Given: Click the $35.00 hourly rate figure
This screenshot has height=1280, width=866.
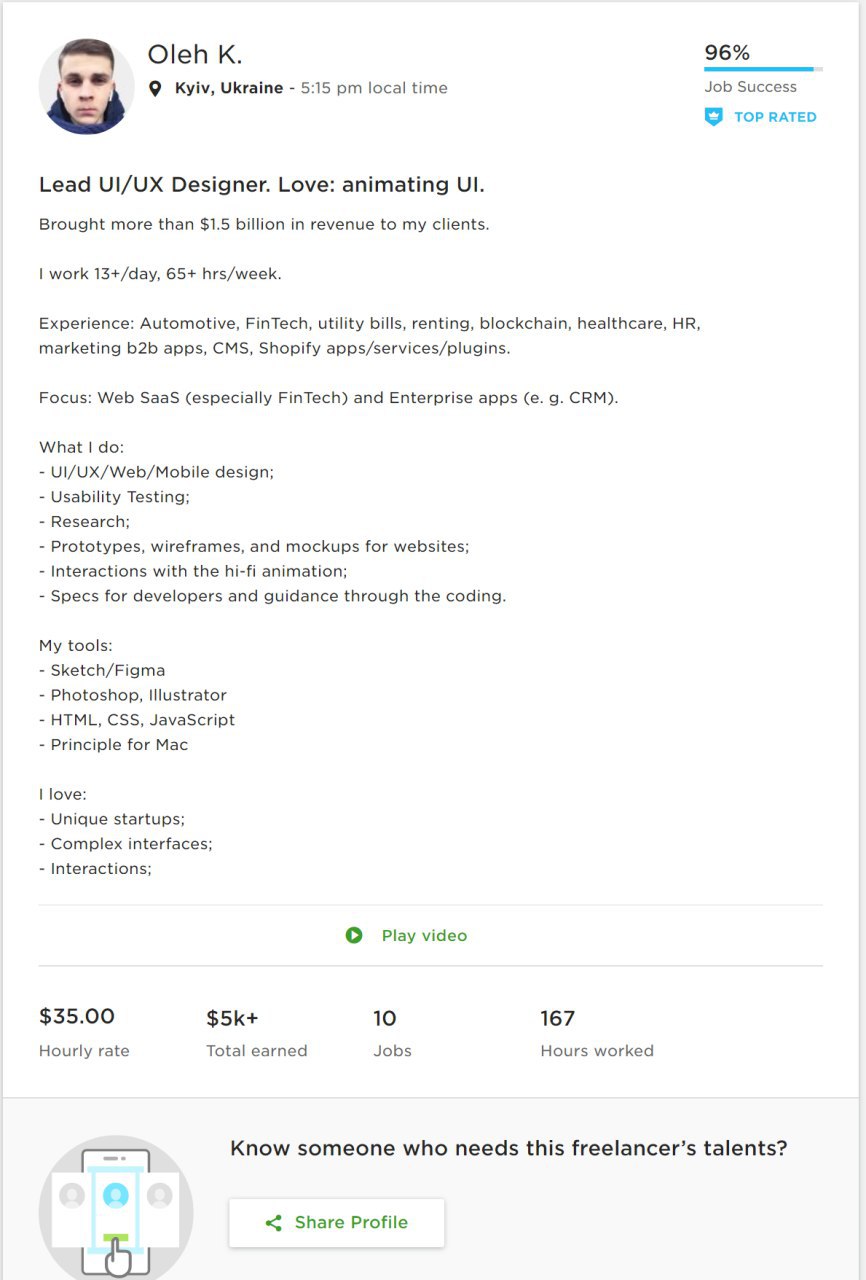Looking at the screenshot, I should (77, 1017).
